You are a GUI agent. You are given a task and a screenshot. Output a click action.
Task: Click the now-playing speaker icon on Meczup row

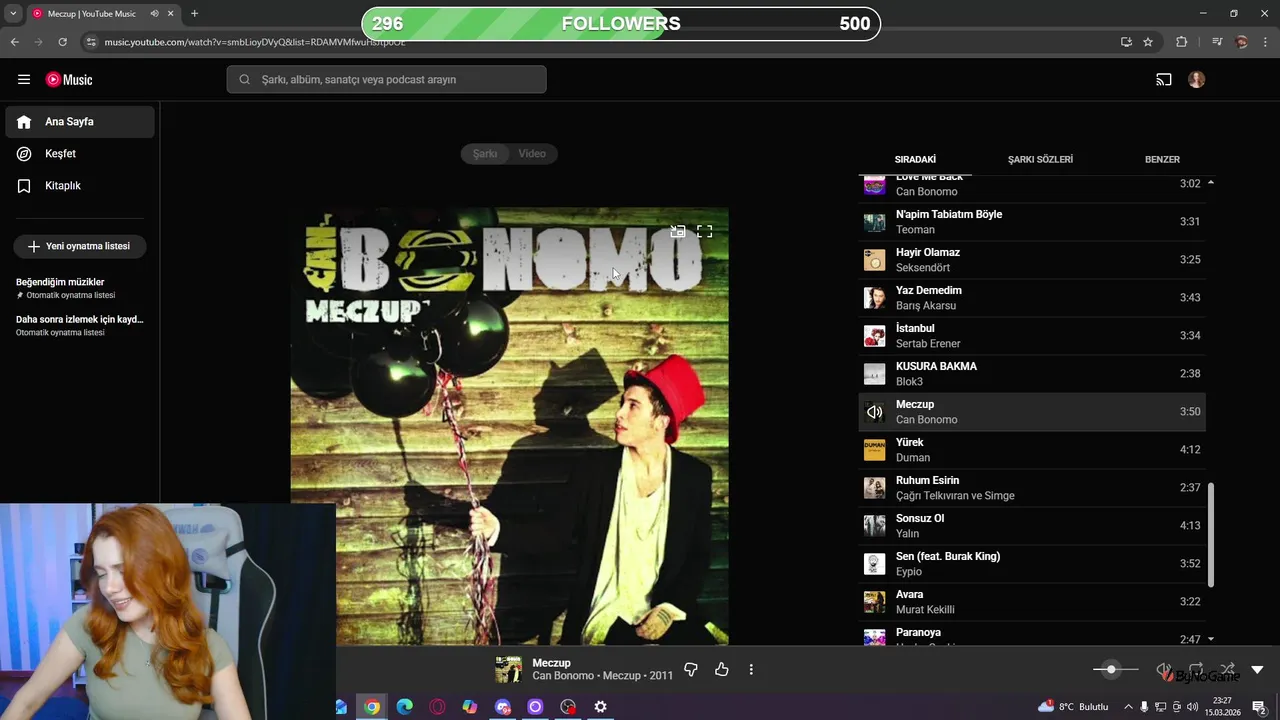[875, 412]
